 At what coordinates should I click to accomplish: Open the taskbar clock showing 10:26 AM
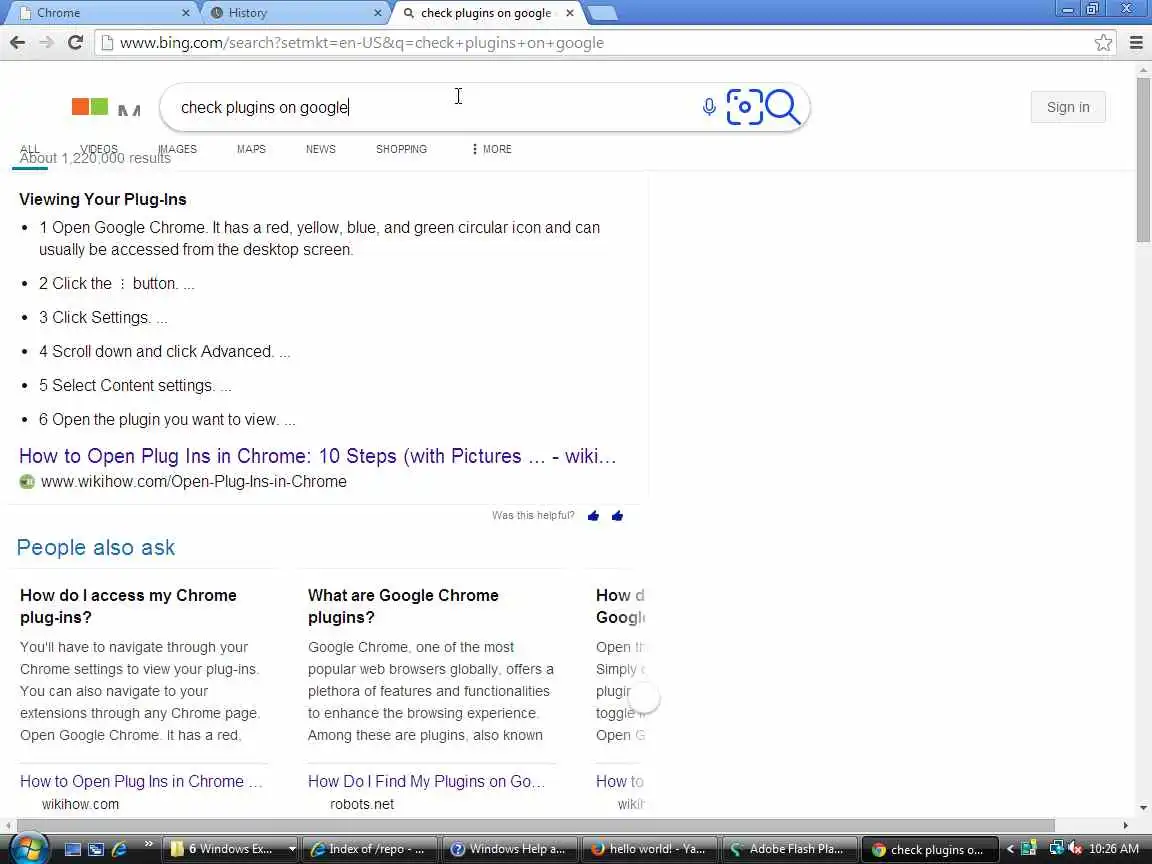pos(1114,849)
